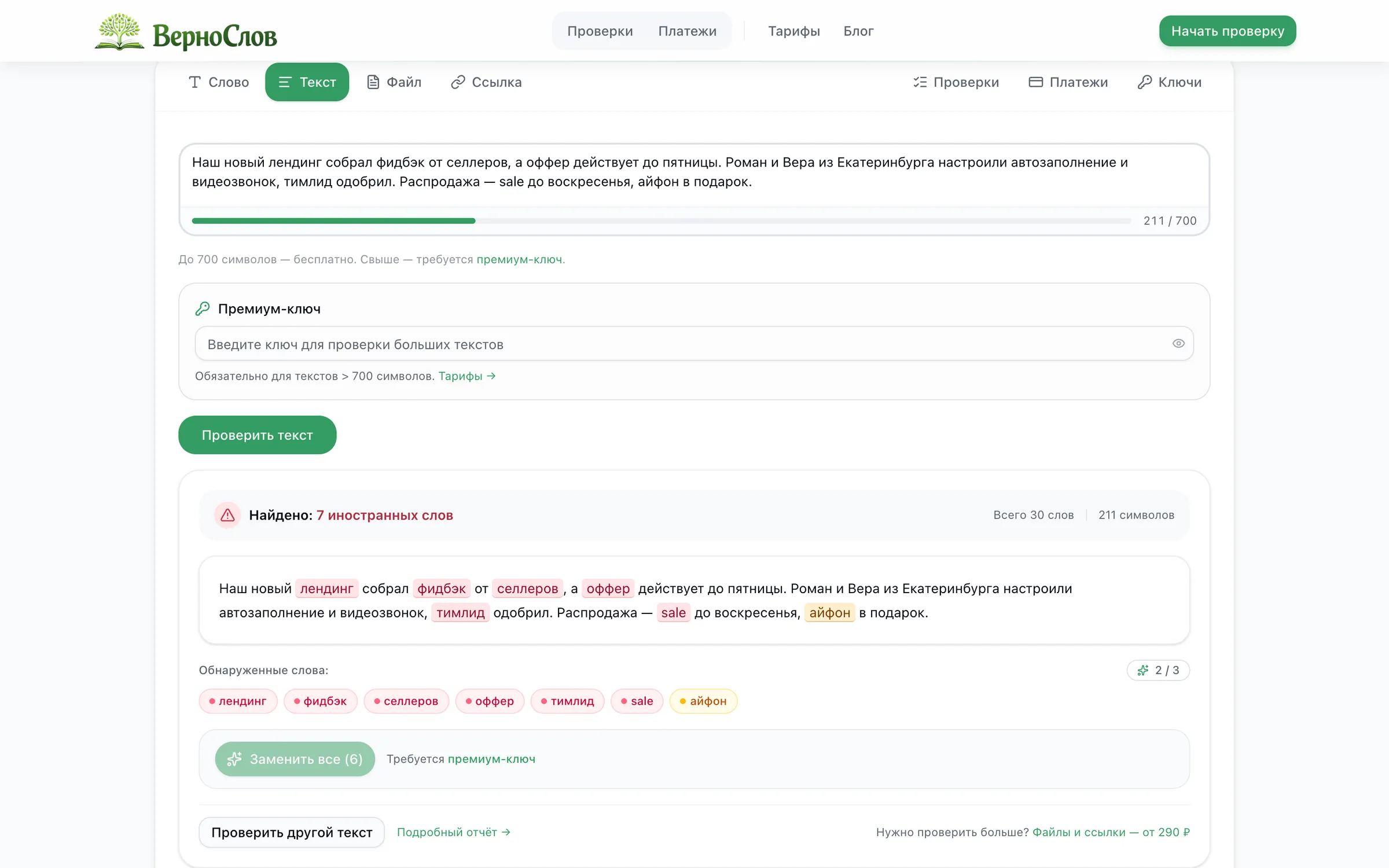1389x868 pixels.
Task: Click премиум-ключ link below text area
Action: (520, 259)
